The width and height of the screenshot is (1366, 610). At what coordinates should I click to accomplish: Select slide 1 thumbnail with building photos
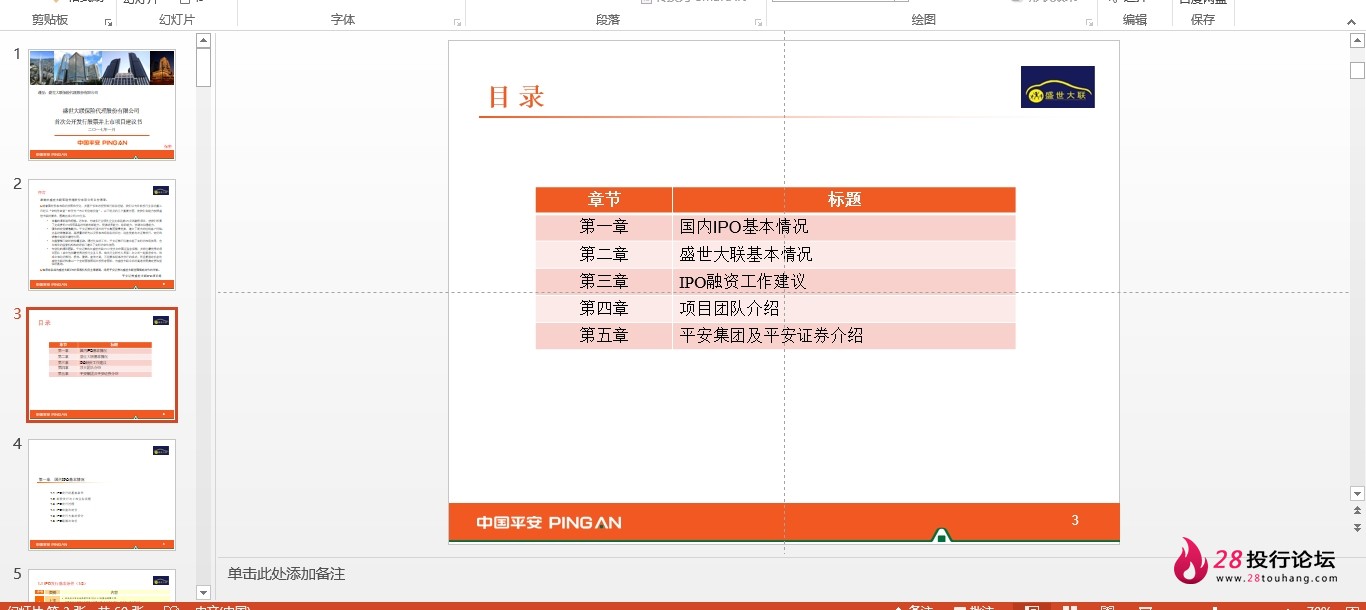[102, 105]
